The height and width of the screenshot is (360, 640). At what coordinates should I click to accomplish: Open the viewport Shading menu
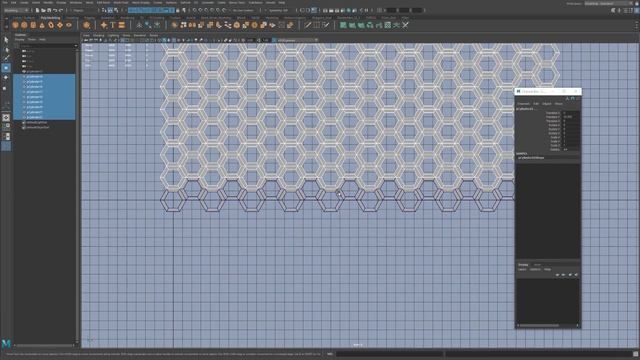99,36
